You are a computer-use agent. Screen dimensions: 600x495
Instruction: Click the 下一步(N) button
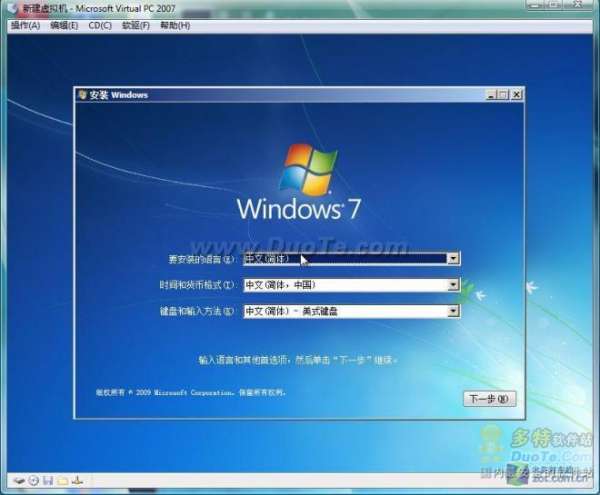coord(489,399)
